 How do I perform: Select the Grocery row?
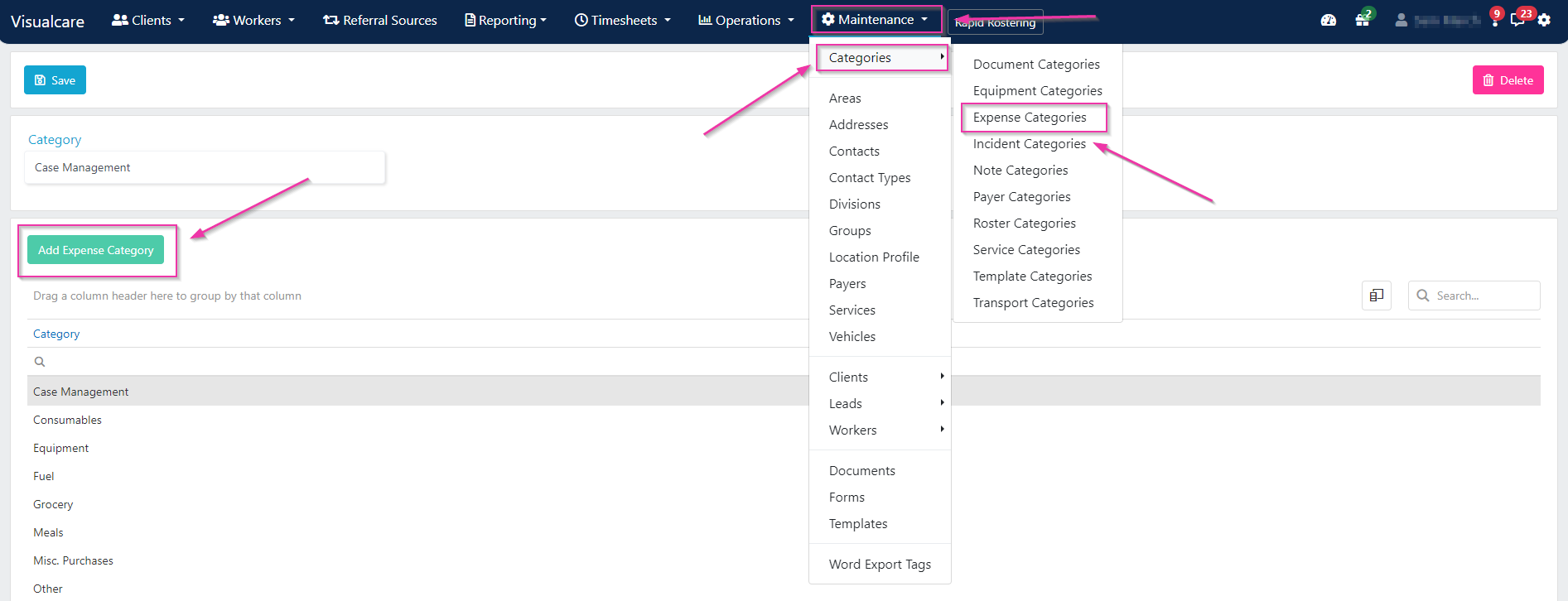coord(784,504)
